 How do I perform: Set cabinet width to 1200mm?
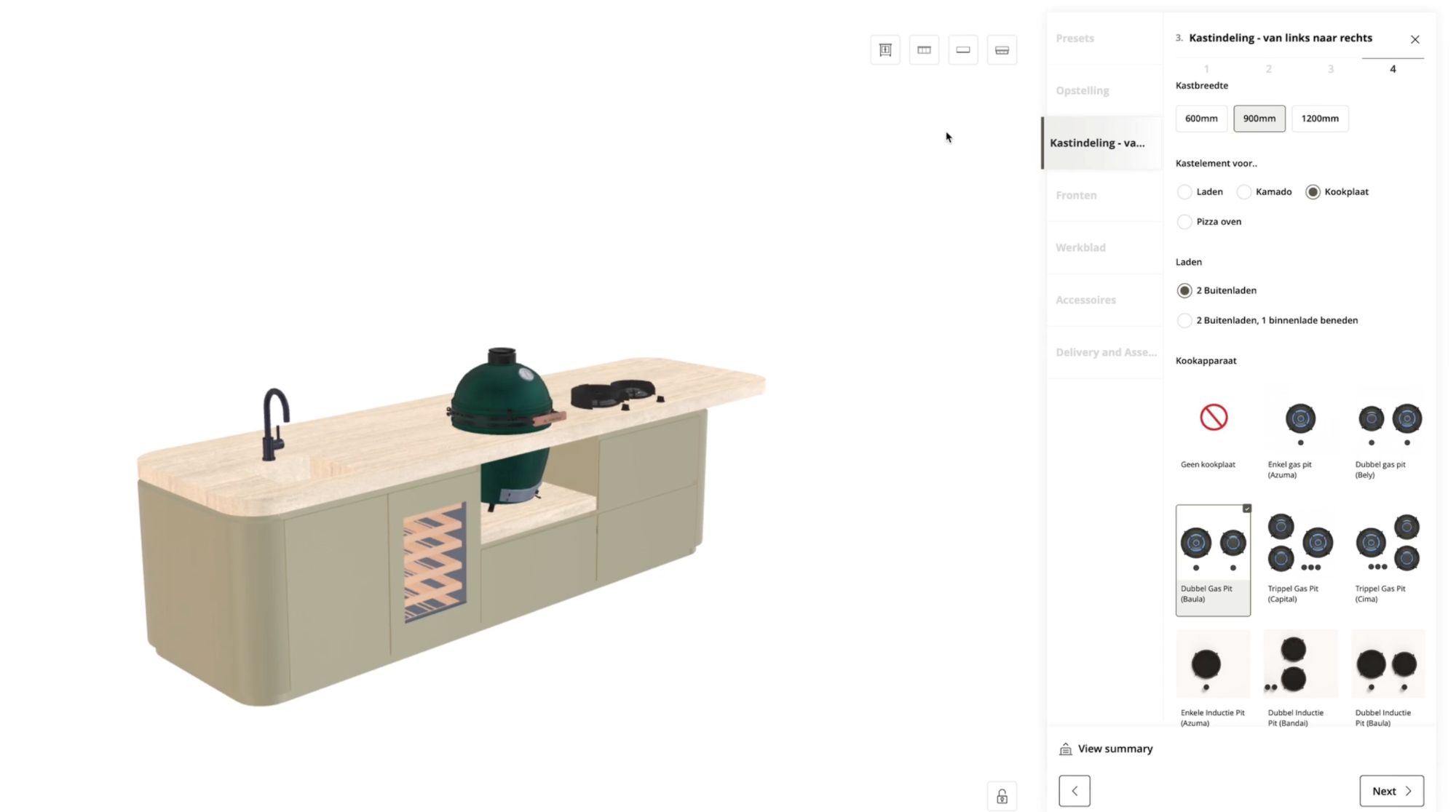[x=1319, y=119]
